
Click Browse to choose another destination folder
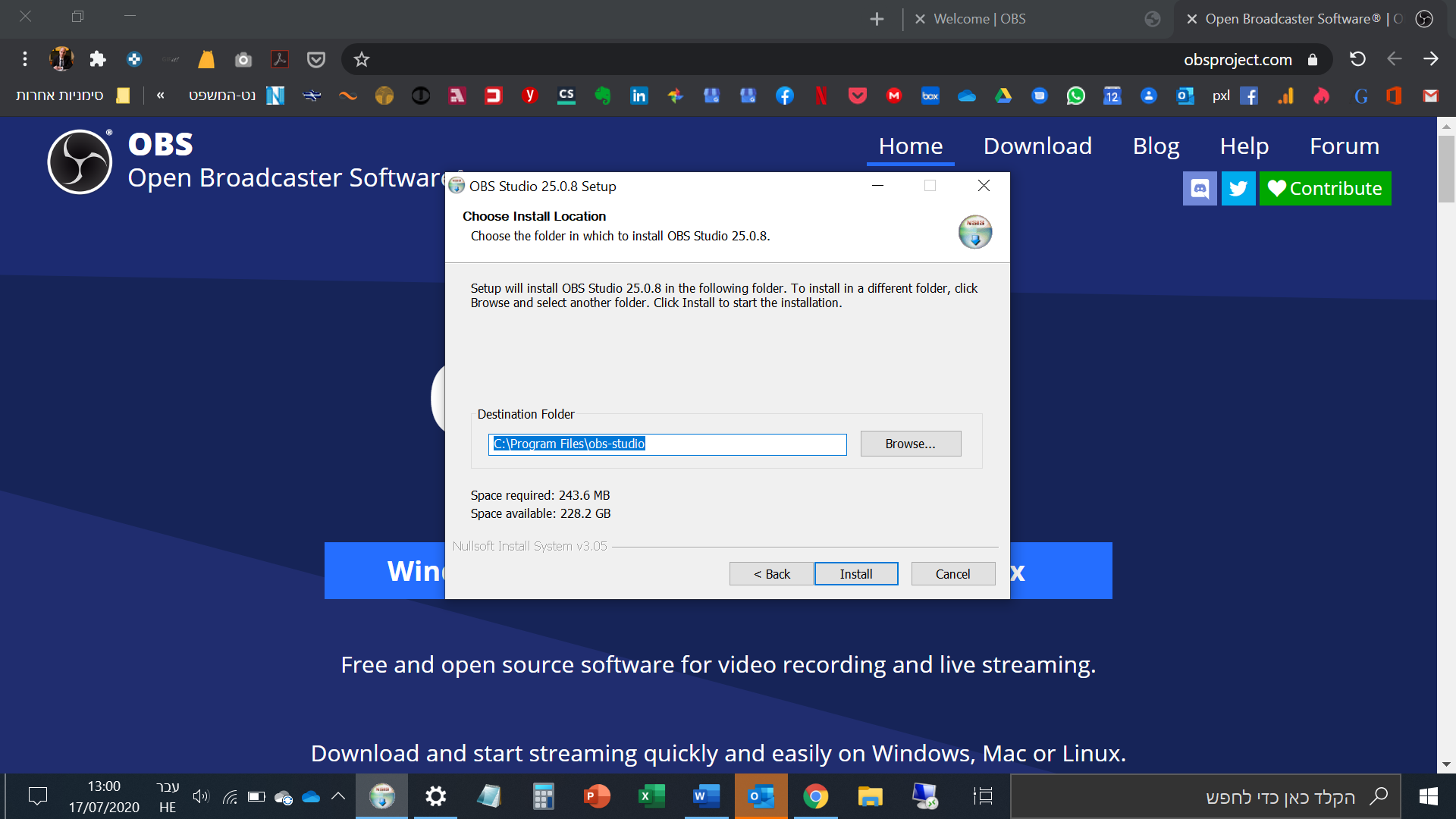point(911,444)
